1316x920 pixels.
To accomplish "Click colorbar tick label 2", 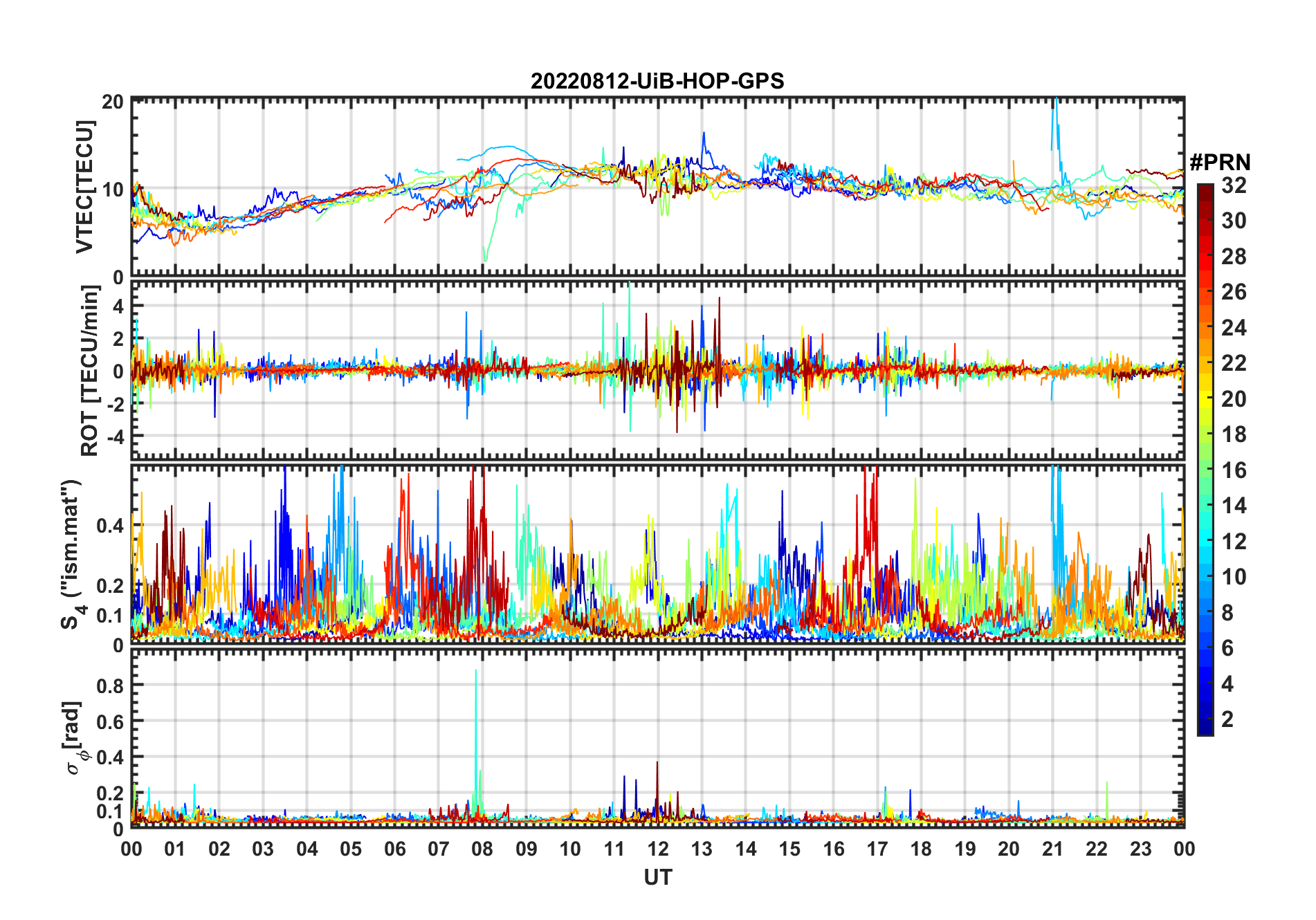I will [x=1227, y=719].
